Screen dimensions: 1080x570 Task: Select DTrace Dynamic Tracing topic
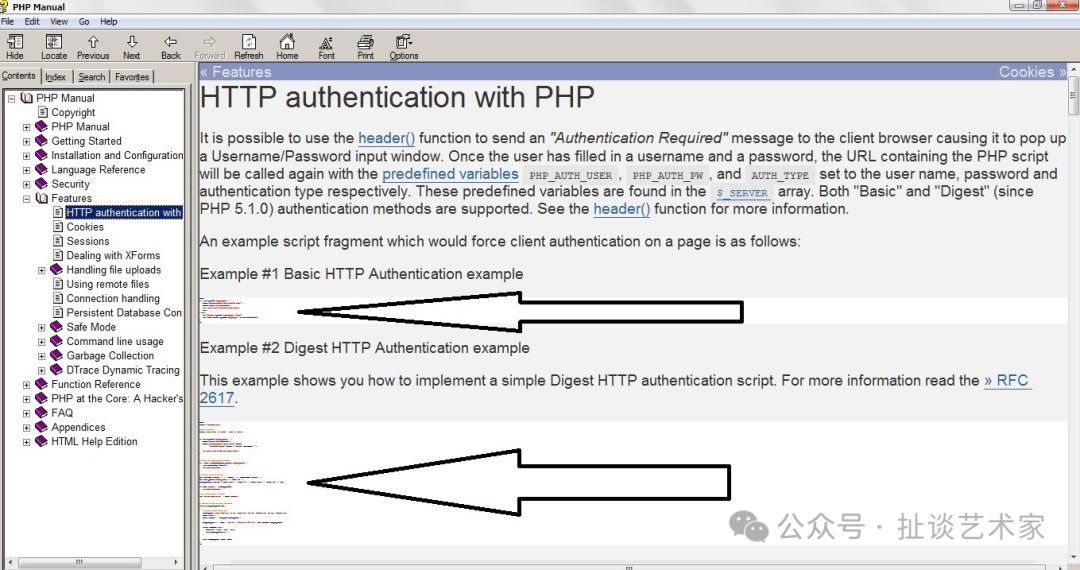[123, 370]
